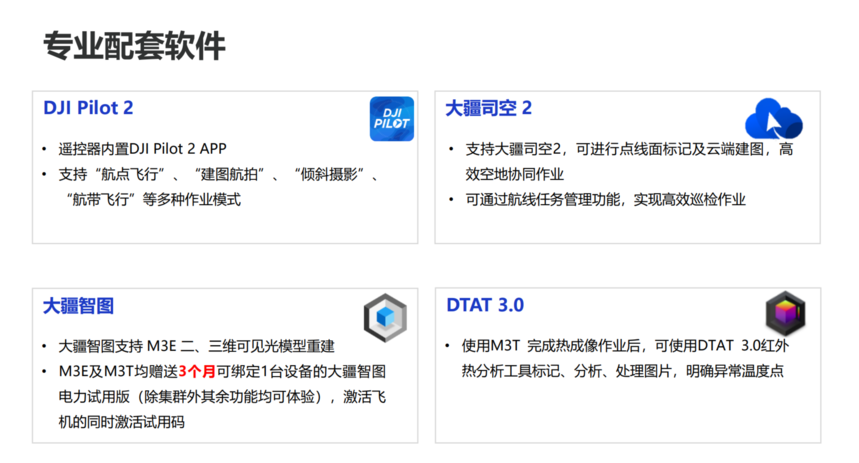Click the line “航带飞行”等多种作业模式
The width and height of the screenshot is (859, 463).
pos(154,199)
